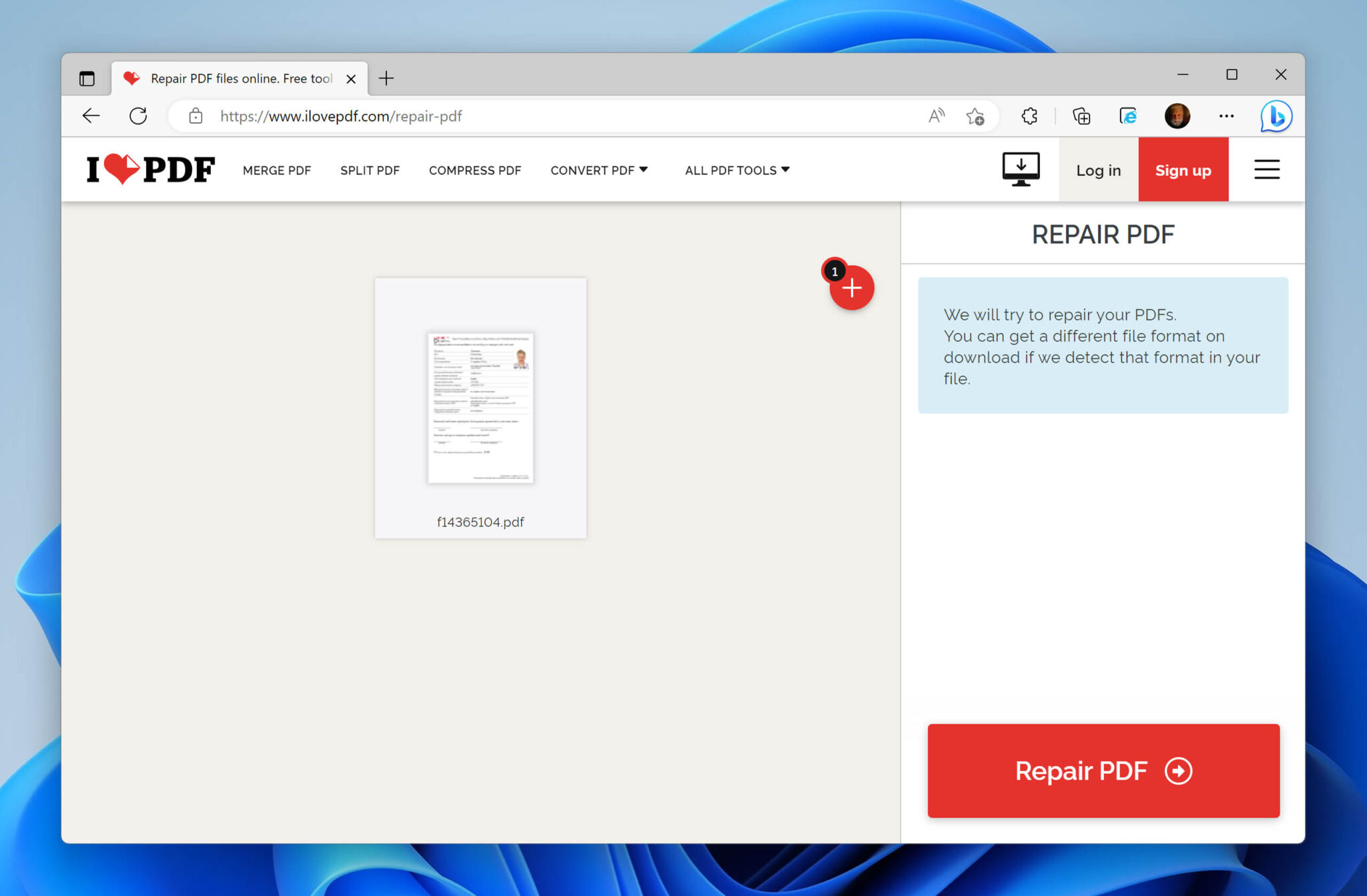Click the browser back arrow

91,115
